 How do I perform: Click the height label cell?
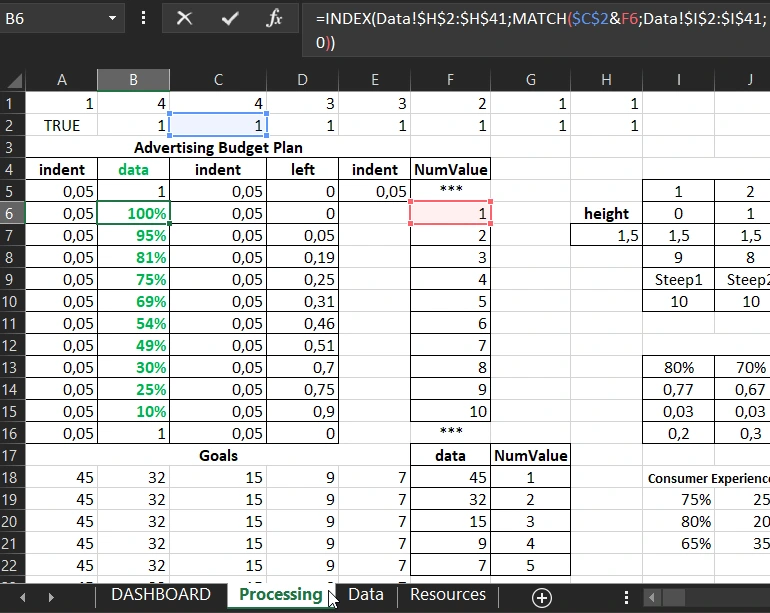pos(606,213)
